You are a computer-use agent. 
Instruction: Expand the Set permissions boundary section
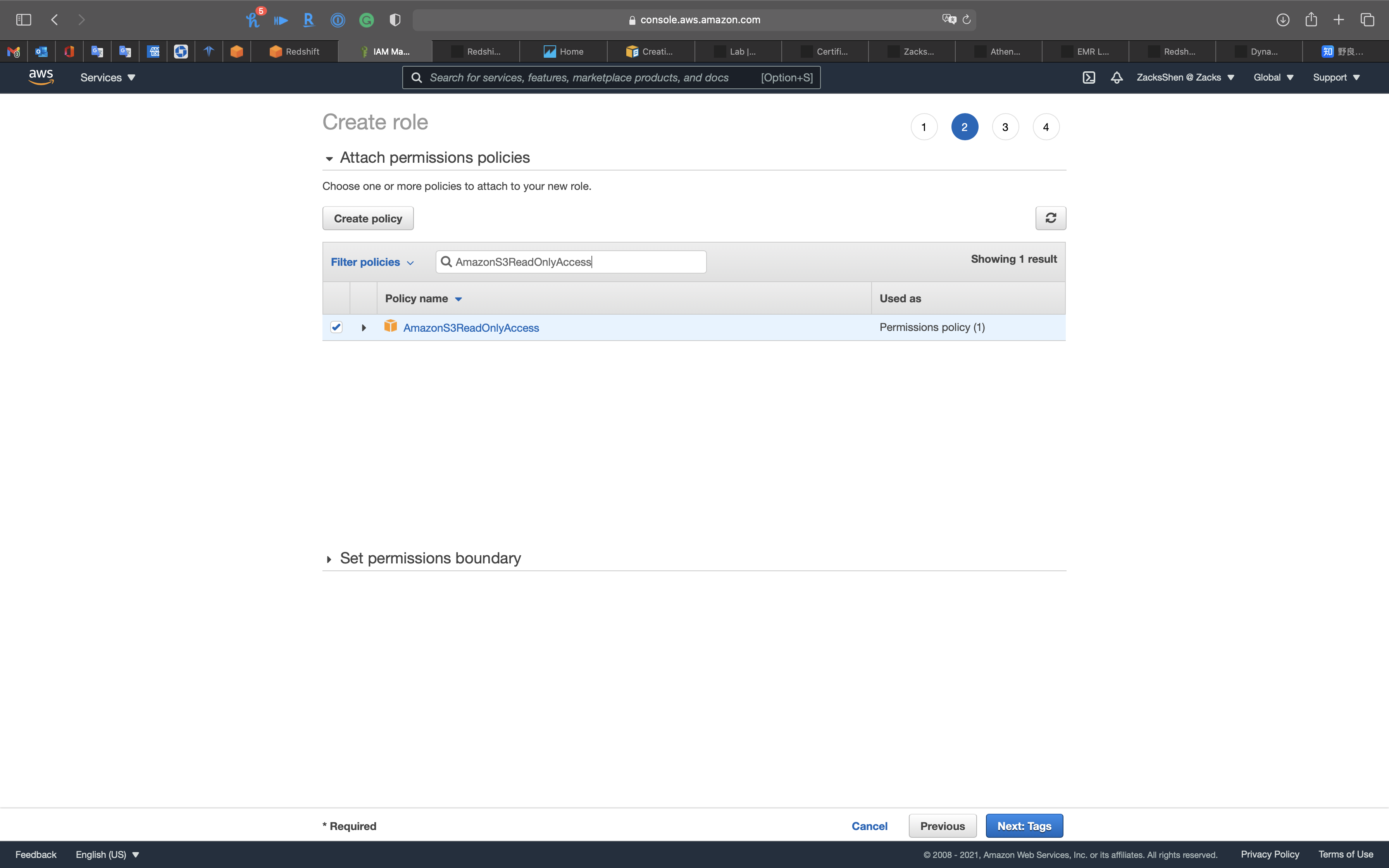point(329,559)
